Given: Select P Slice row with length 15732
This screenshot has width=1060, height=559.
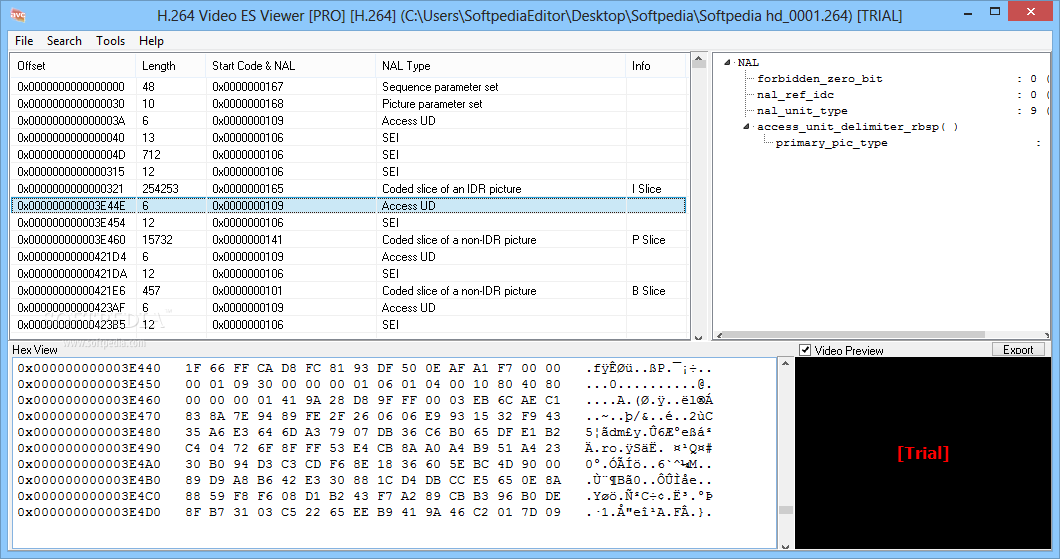Looking at the screenshot, I should 348,239.
